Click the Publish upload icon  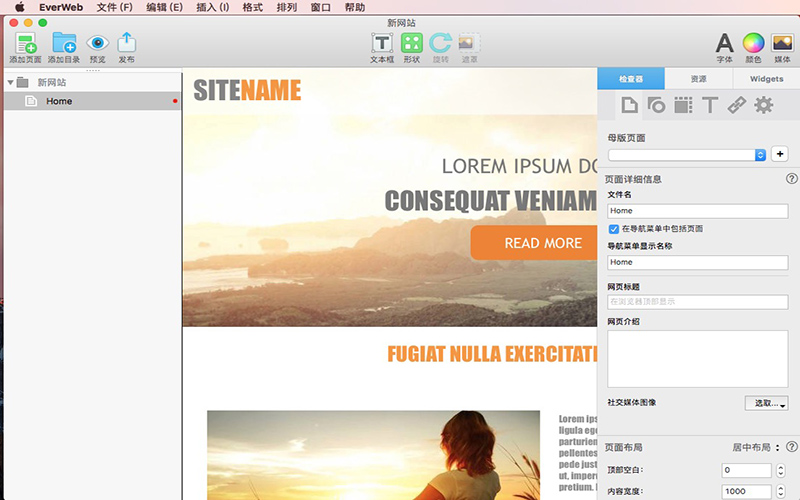click(127, 43)
